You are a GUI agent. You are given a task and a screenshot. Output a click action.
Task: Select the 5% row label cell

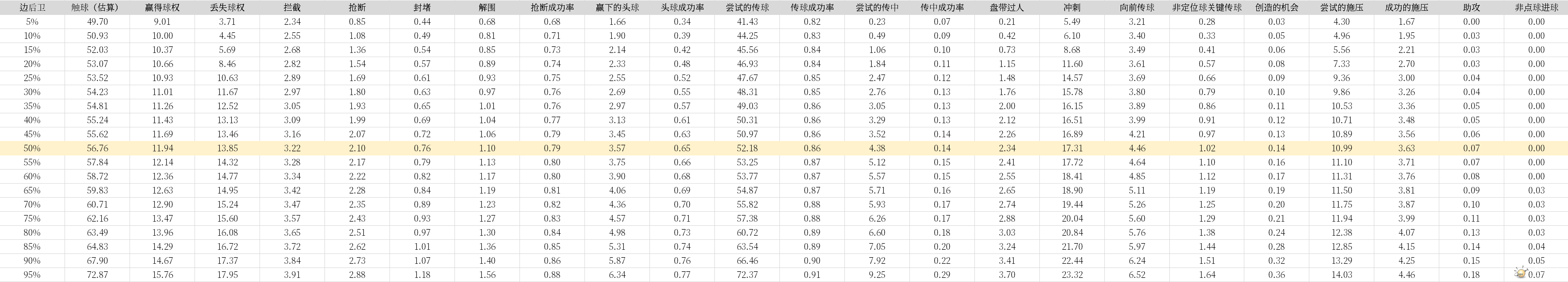click(x=32, y=22)
